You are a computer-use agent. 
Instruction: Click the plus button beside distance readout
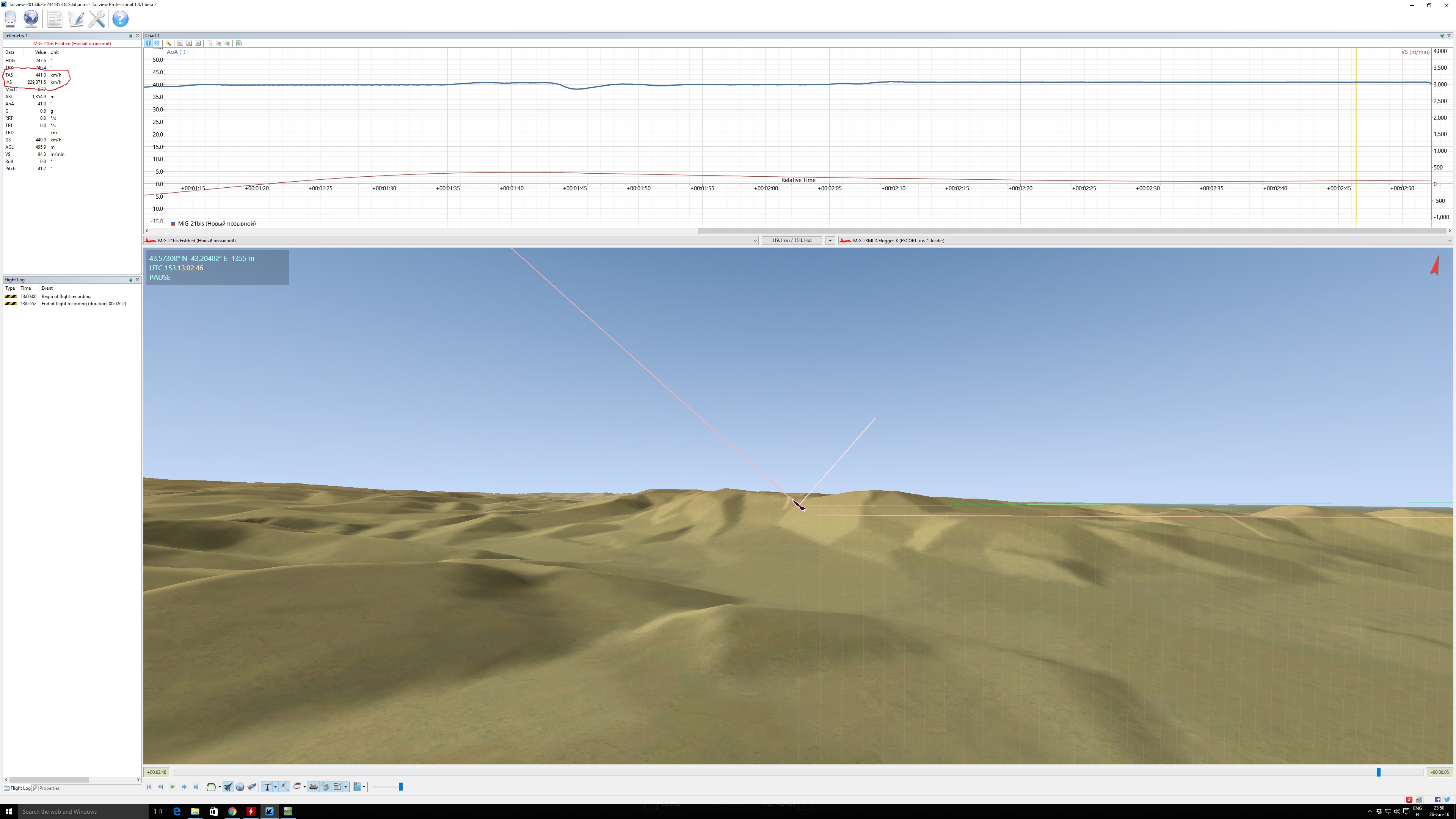(830, 241)
